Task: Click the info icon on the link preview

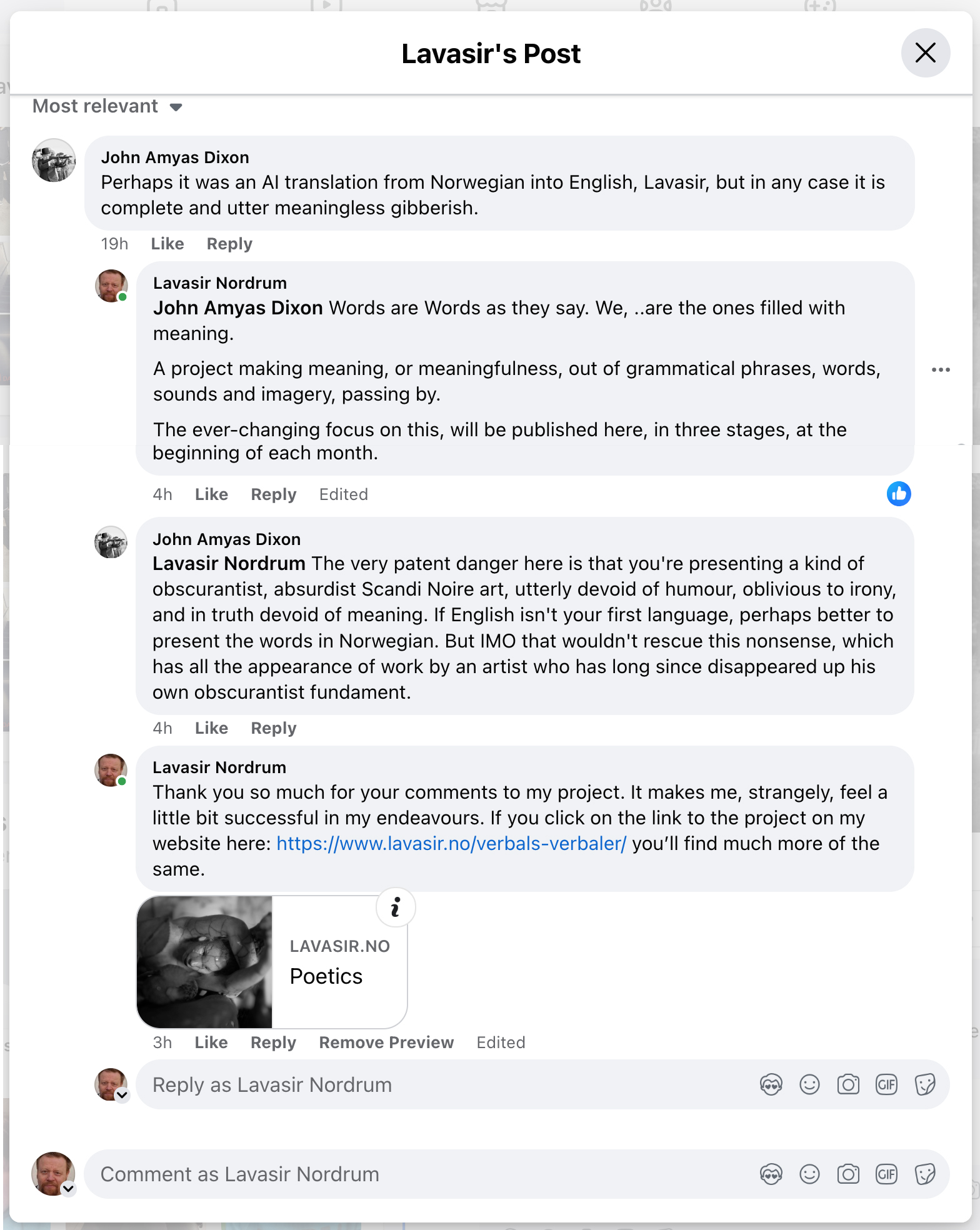Action: (396, 907)
